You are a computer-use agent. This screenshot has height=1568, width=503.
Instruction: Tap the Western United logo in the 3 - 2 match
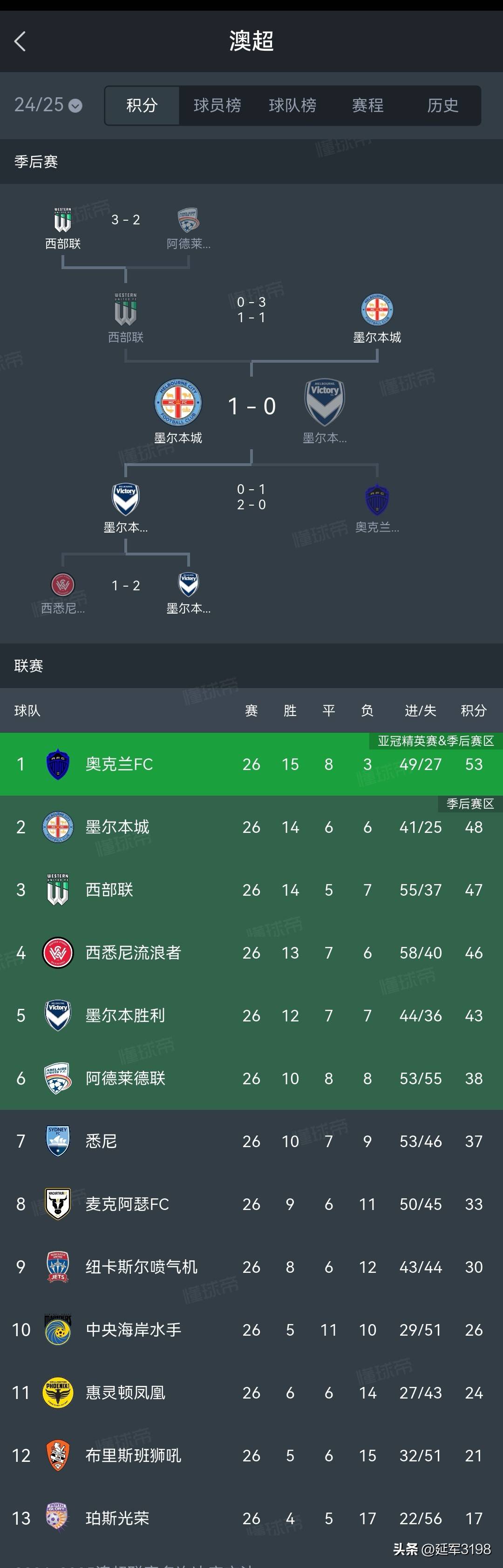pos(63,220)
